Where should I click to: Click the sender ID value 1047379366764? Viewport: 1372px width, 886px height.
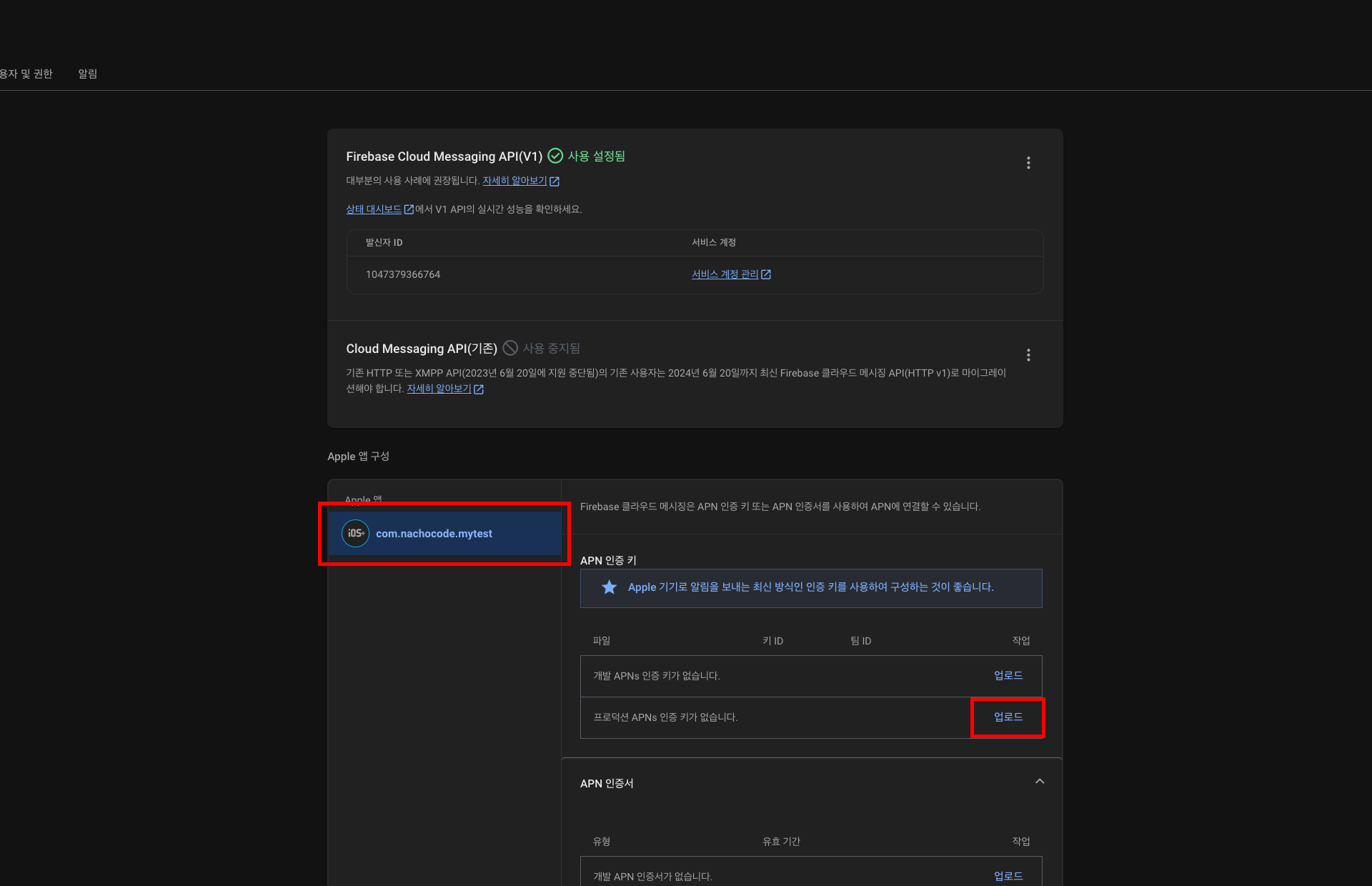pyautogui.click(x=403, y=274)
